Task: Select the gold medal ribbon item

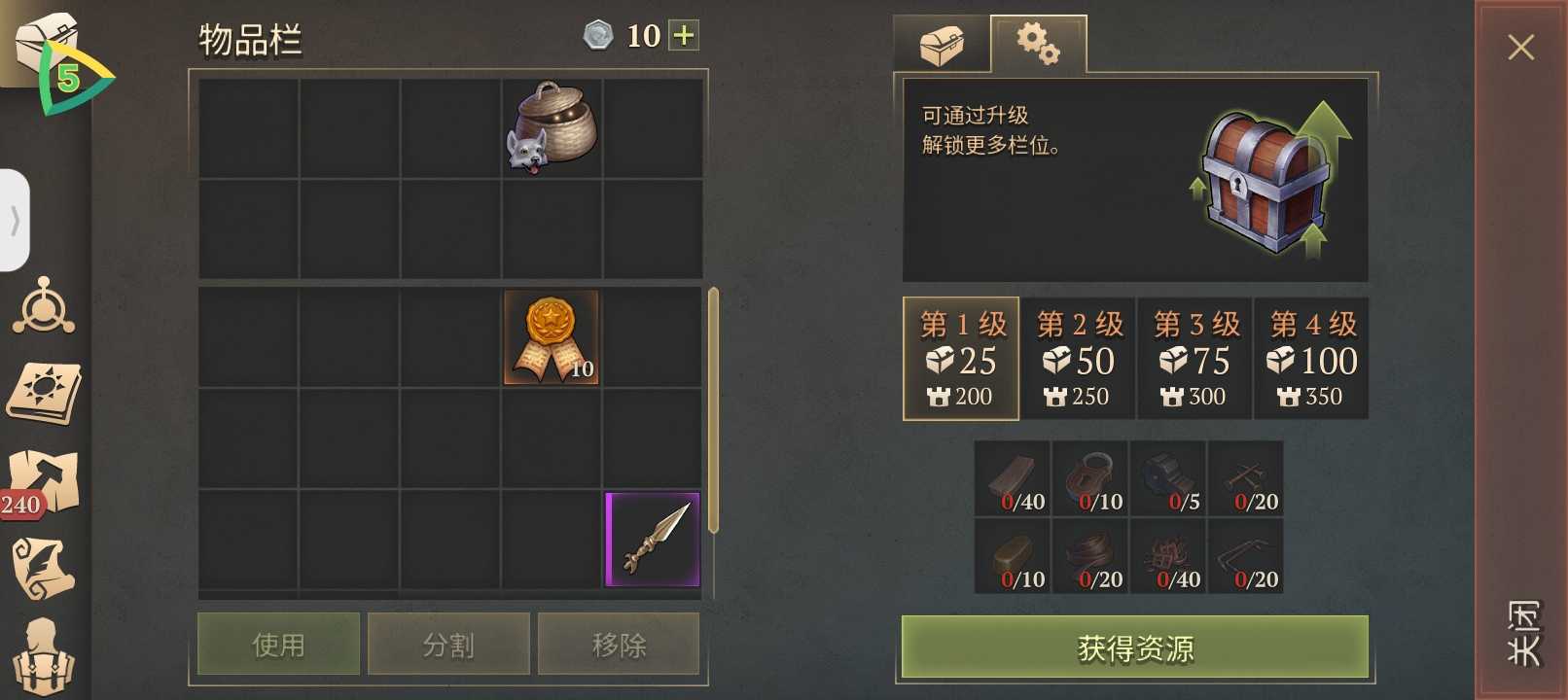Action: pos(552,337)
